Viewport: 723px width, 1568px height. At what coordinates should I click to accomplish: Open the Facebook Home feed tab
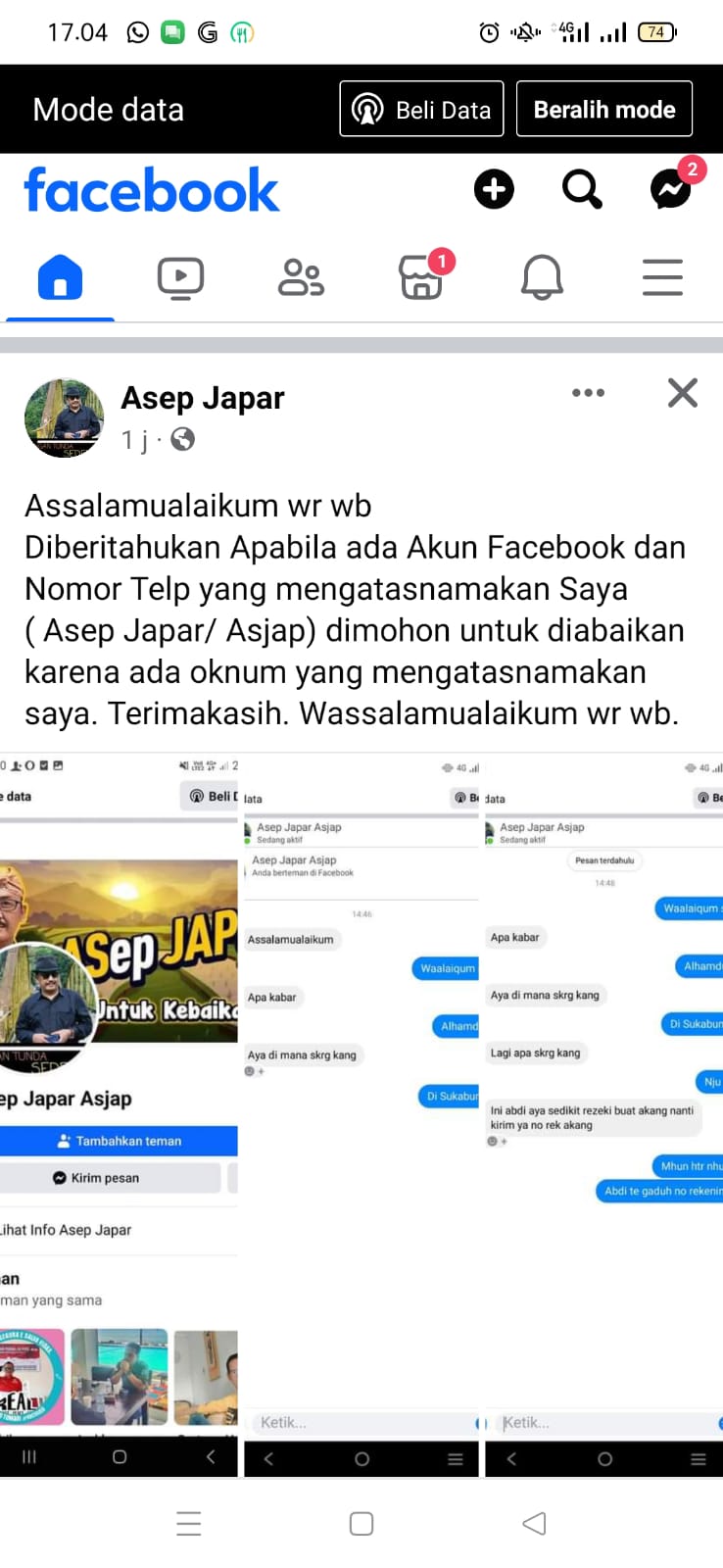pyautogui.click(x=60, y=277)
